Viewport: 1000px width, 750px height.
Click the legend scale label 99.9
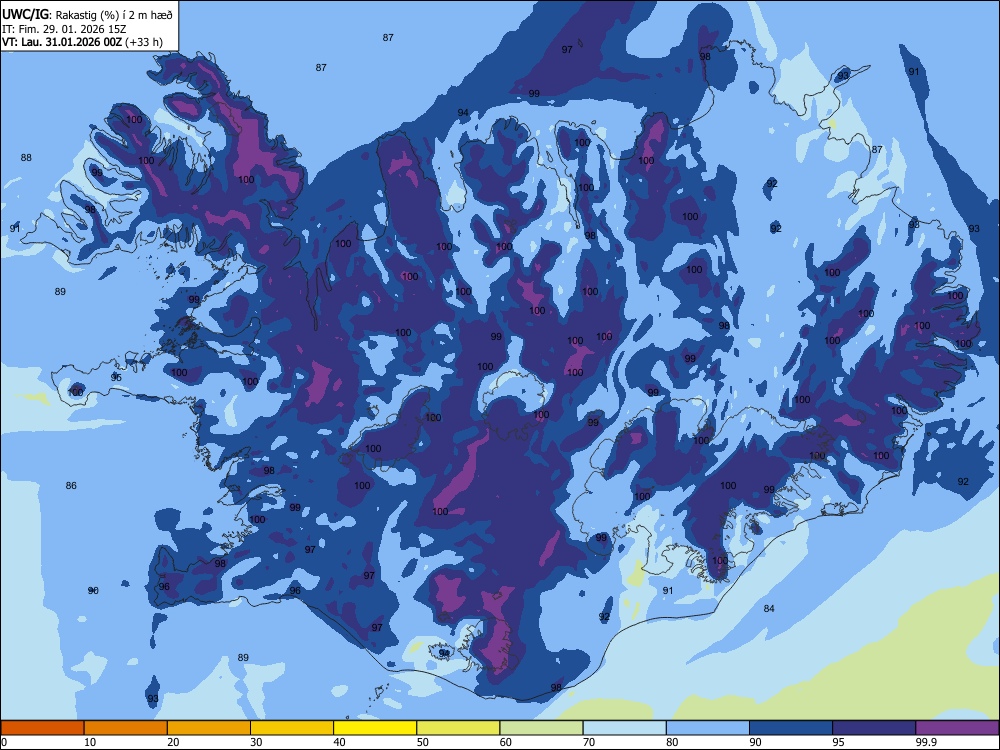point(926,742)
